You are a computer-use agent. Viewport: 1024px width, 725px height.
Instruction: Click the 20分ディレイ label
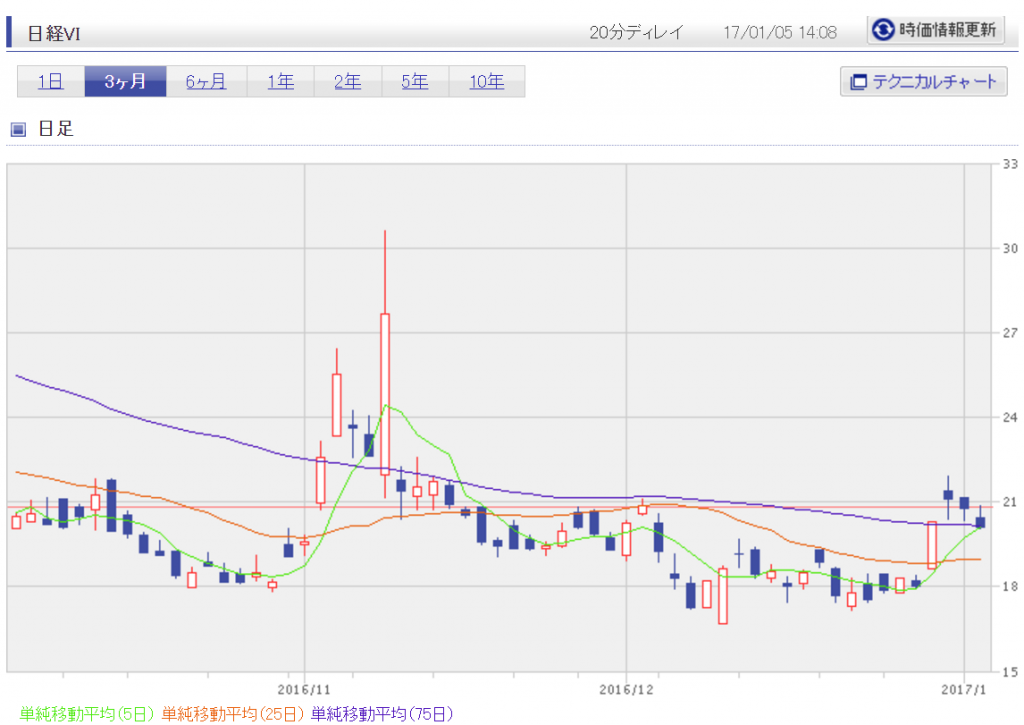click(636, 32)
